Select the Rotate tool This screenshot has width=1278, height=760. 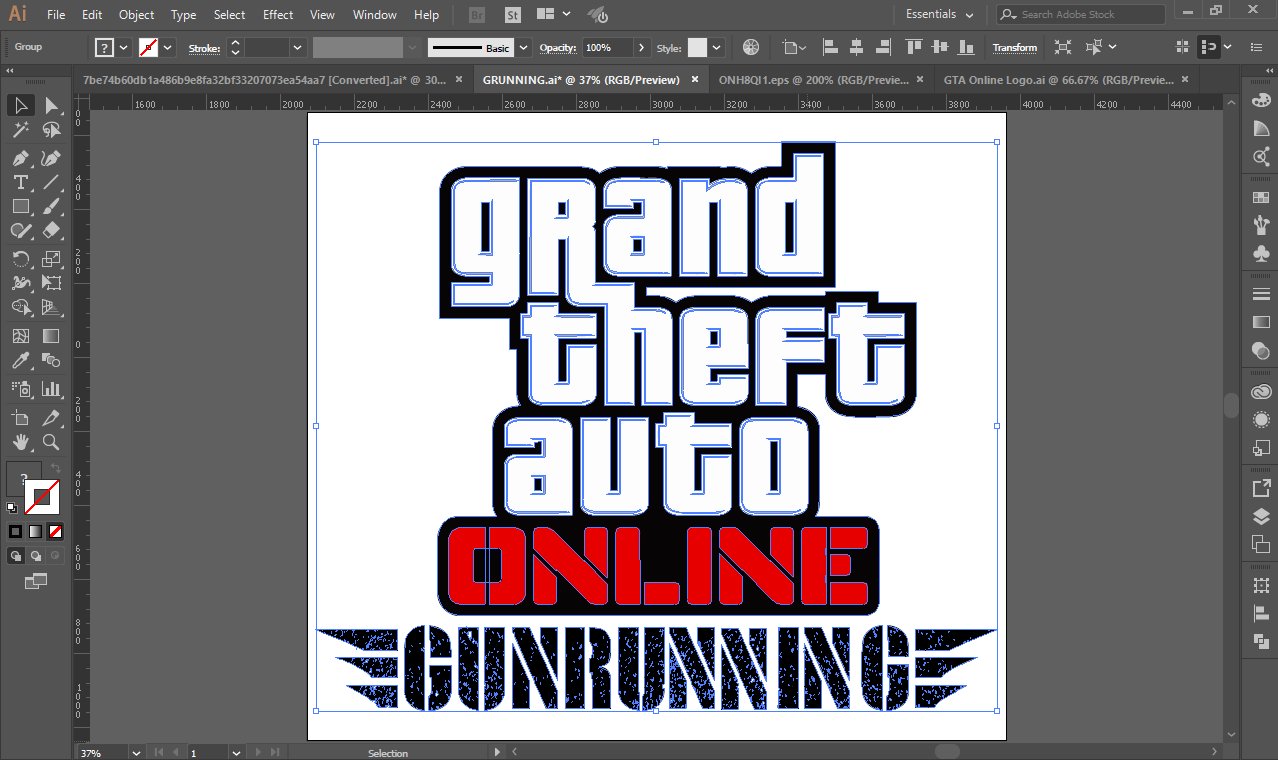[20, 258]
